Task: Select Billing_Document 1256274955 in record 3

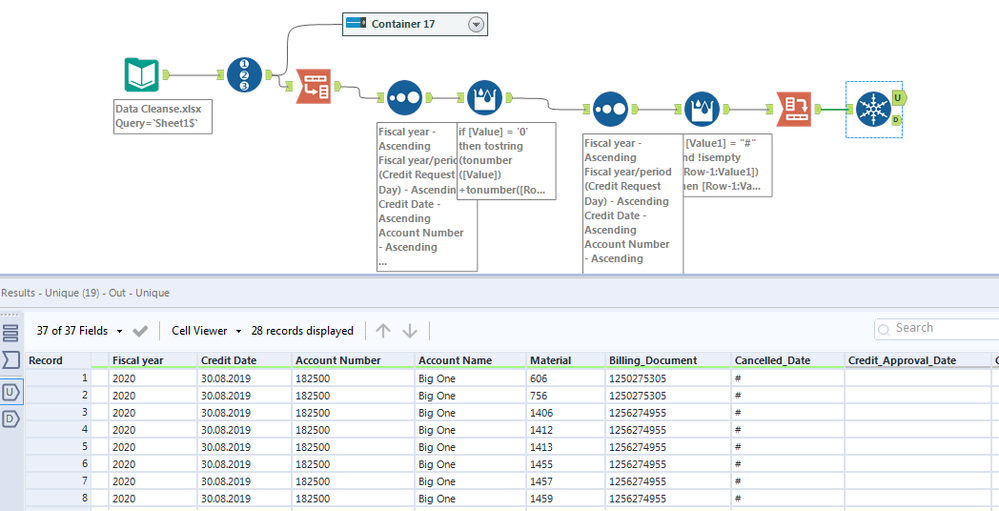Action: pos(668,412)
